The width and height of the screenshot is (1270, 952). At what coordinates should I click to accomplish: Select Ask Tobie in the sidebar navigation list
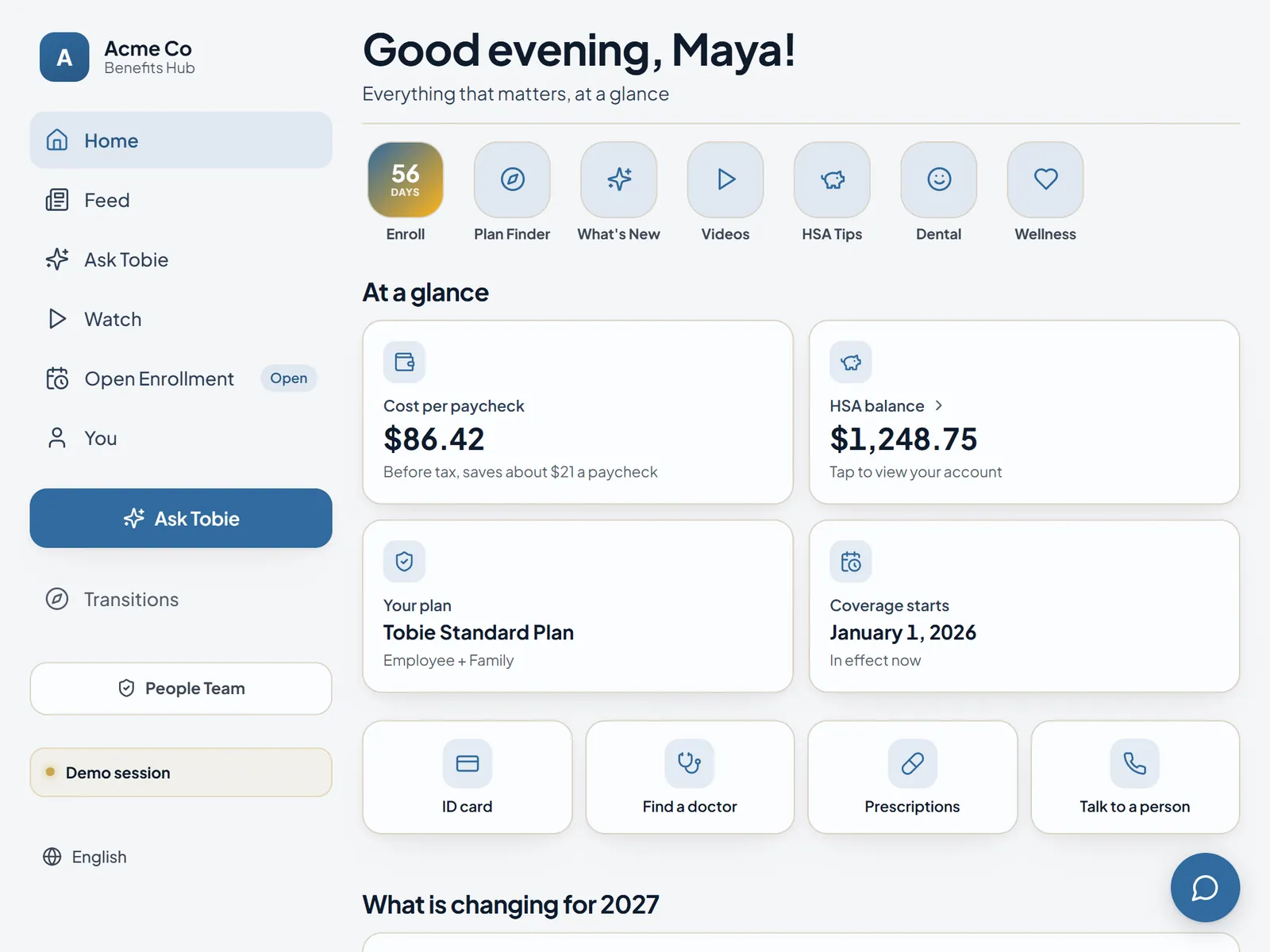181,259
